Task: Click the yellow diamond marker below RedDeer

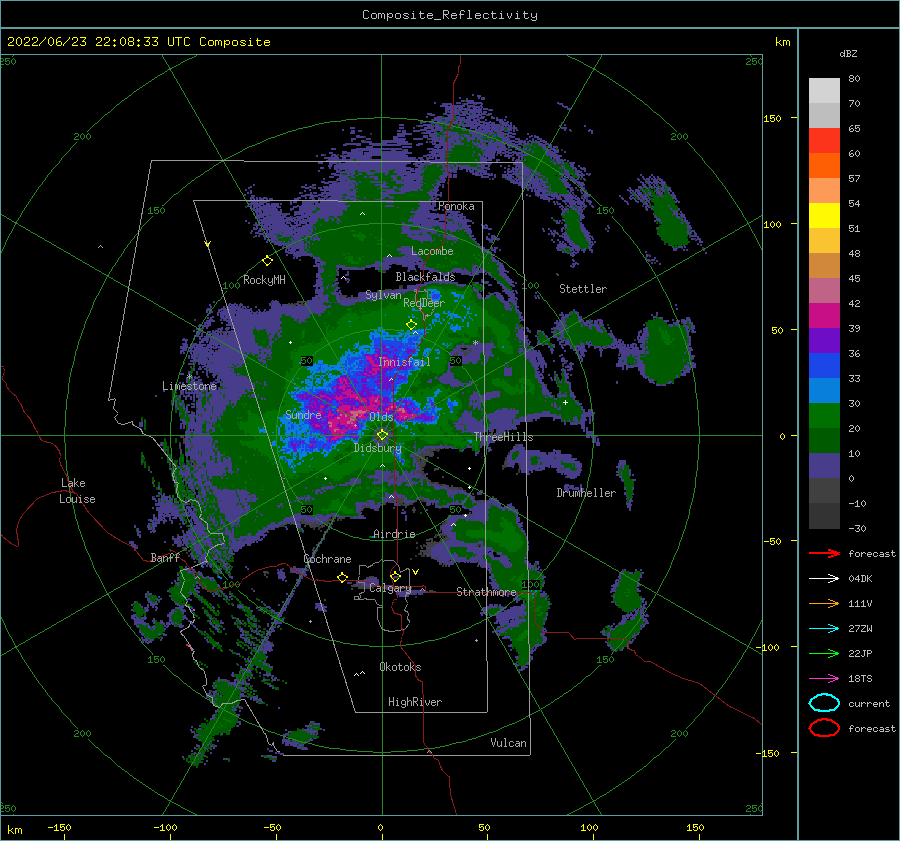Action: click(411, 325)
